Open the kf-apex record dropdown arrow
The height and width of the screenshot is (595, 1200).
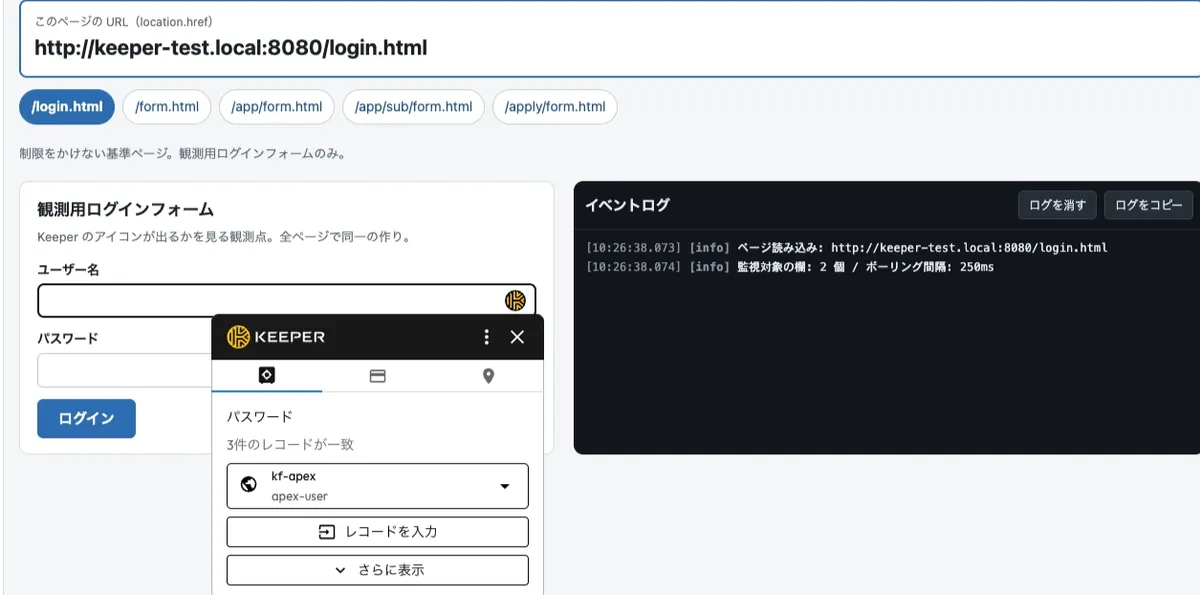coord(505,486)
